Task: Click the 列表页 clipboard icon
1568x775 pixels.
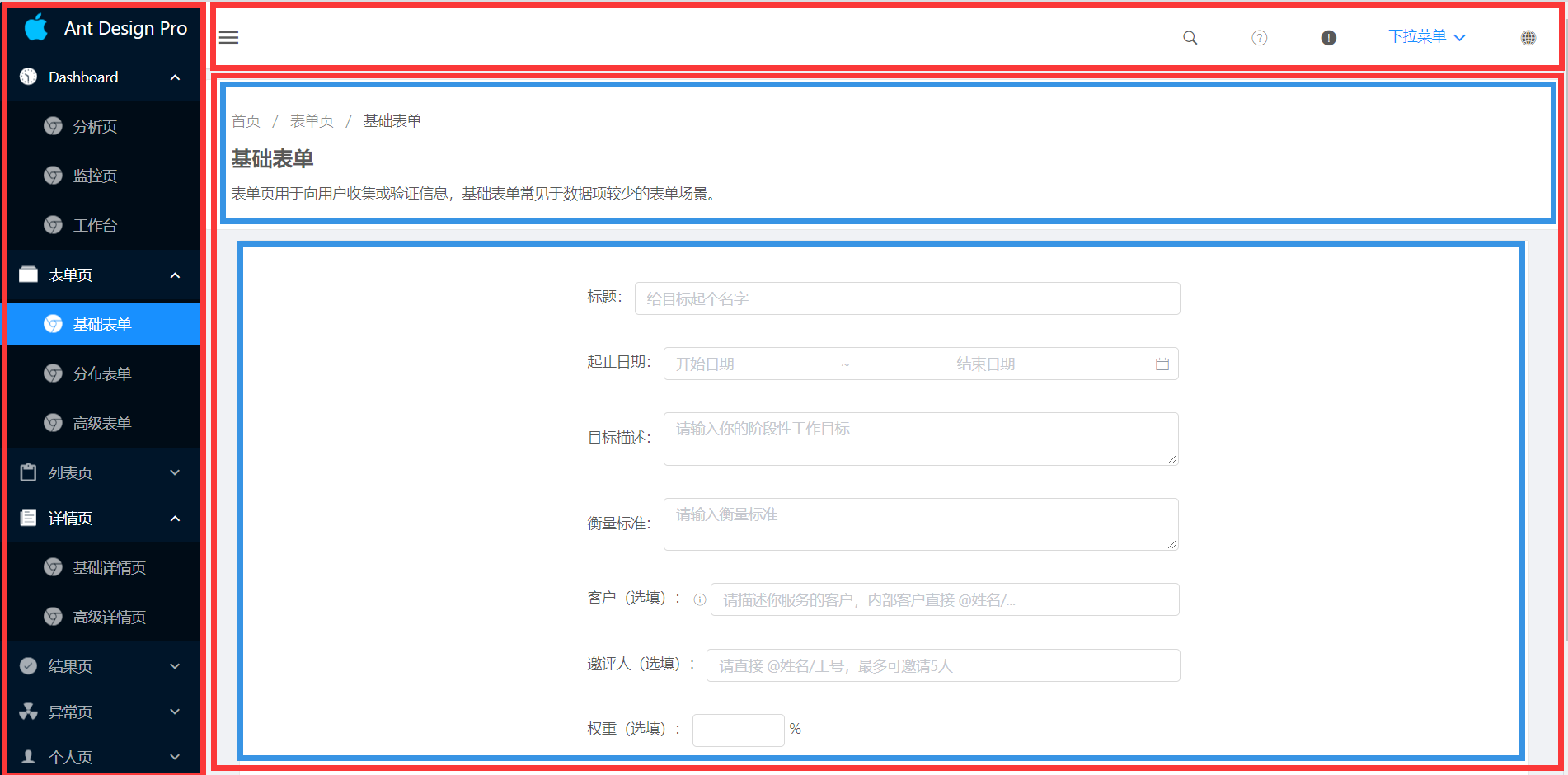Action: (x=28, y=472)
